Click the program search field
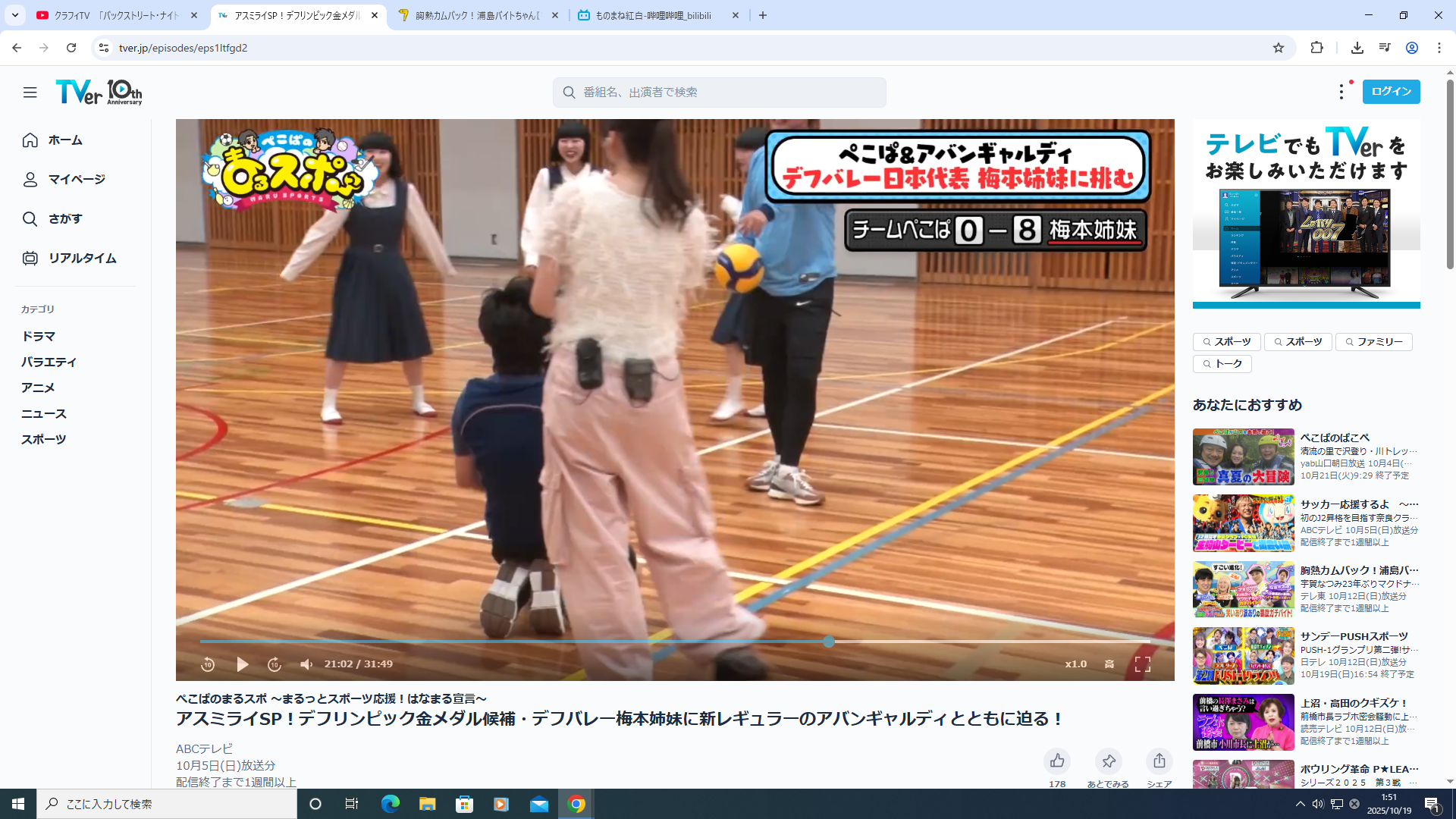1456x819 pixels. 719,93
